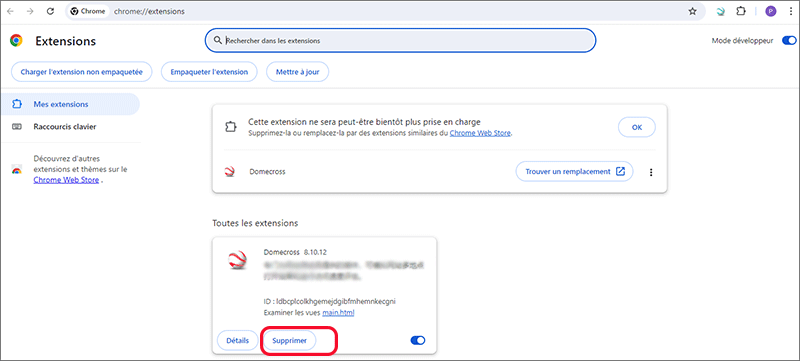This screenshot has height=361, width=800.
Task: Click the Chrome logo beside Extensions title
Action: (16, 41)
